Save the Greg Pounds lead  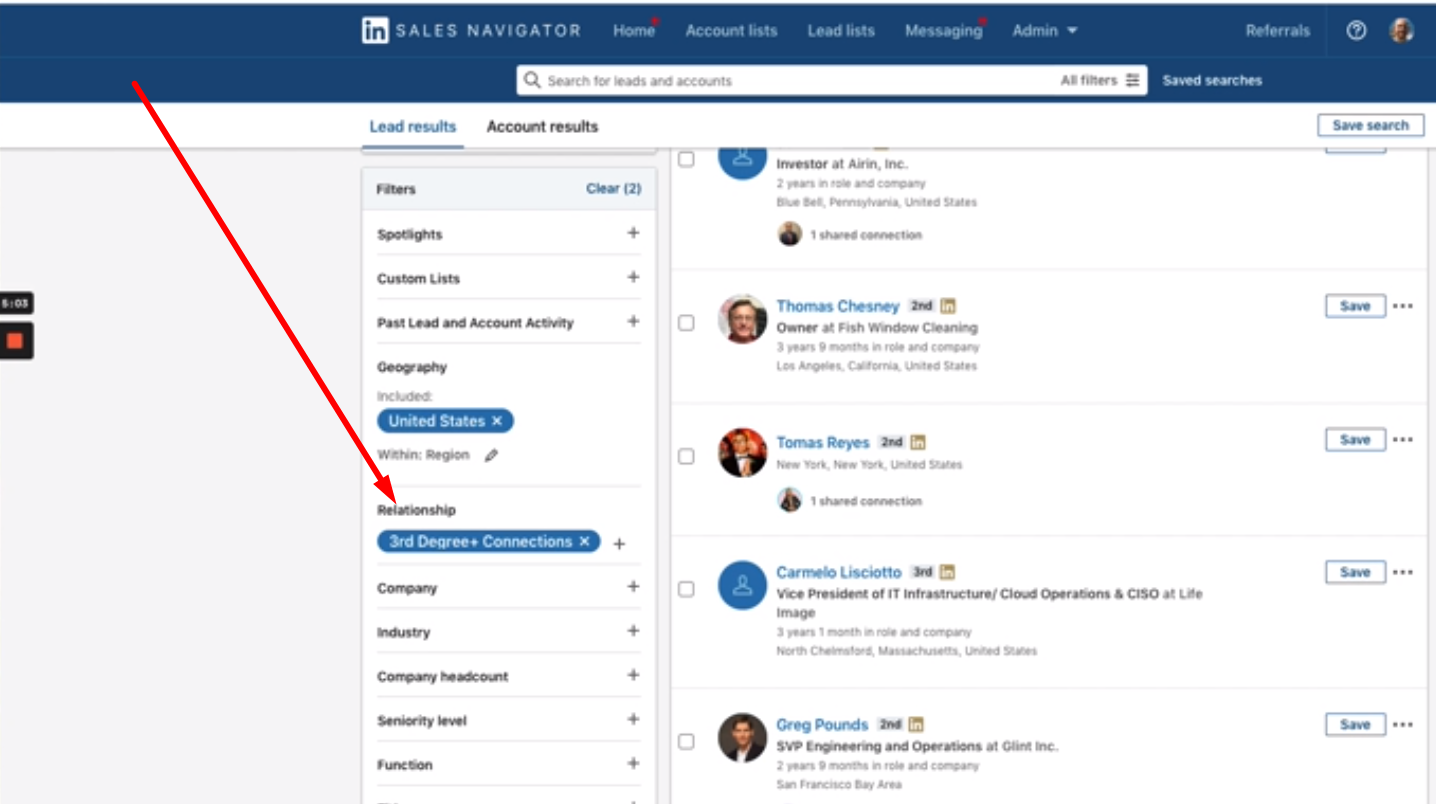click(1355, 725)
